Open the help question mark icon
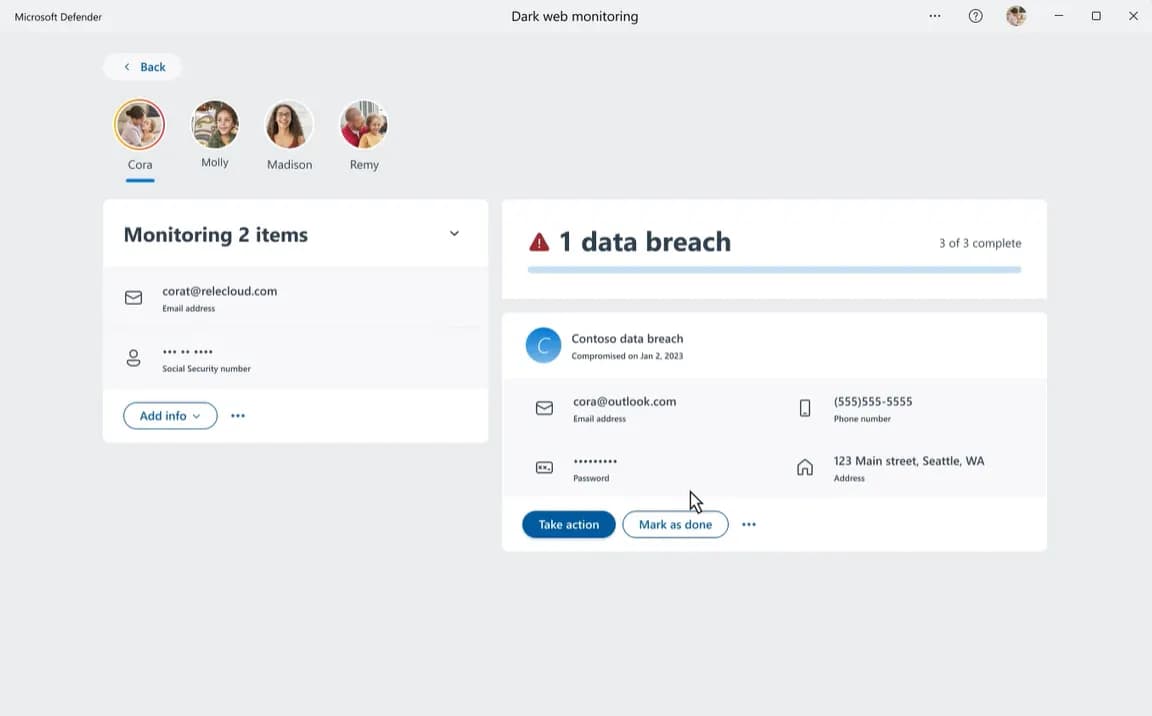 point(975,16)
